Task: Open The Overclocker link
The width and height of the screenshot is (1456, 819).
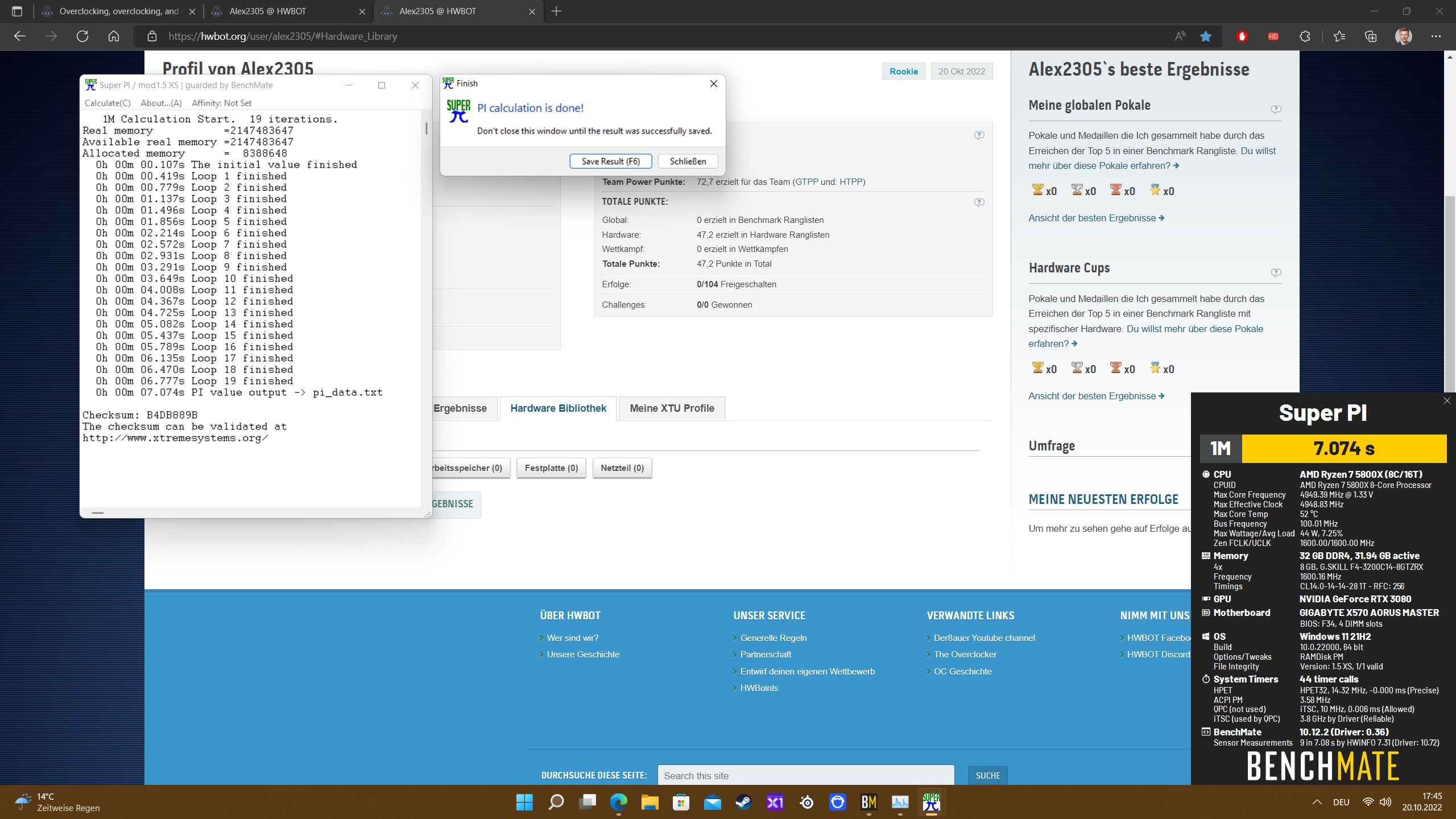Action: pyautogui.click(x=965, y=655)
